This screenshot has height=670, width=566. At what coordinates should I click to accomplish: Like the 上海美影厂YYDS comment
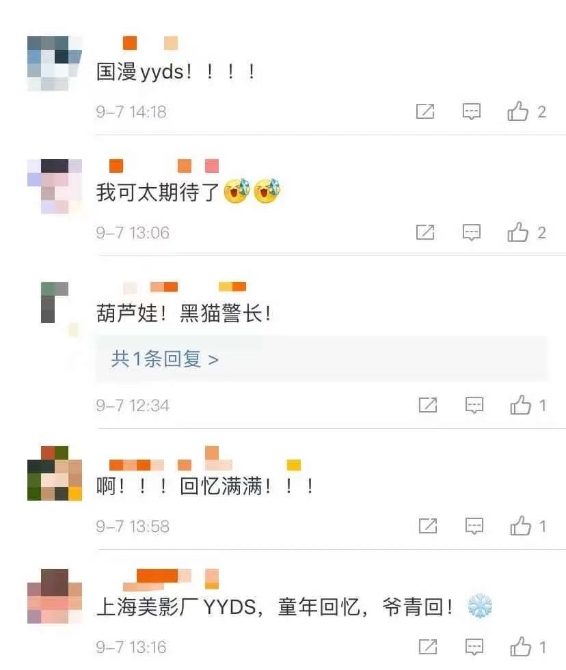coord(520,647)
